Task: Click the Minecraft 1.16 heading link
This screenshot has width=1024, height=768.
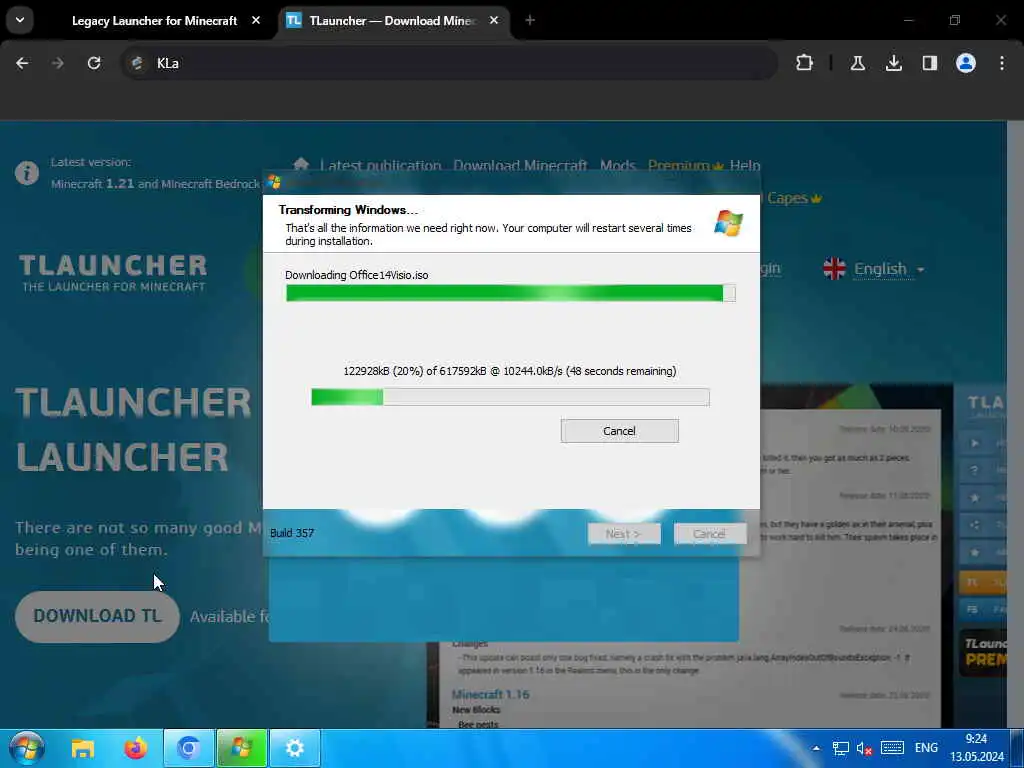Action: (490, 694)
